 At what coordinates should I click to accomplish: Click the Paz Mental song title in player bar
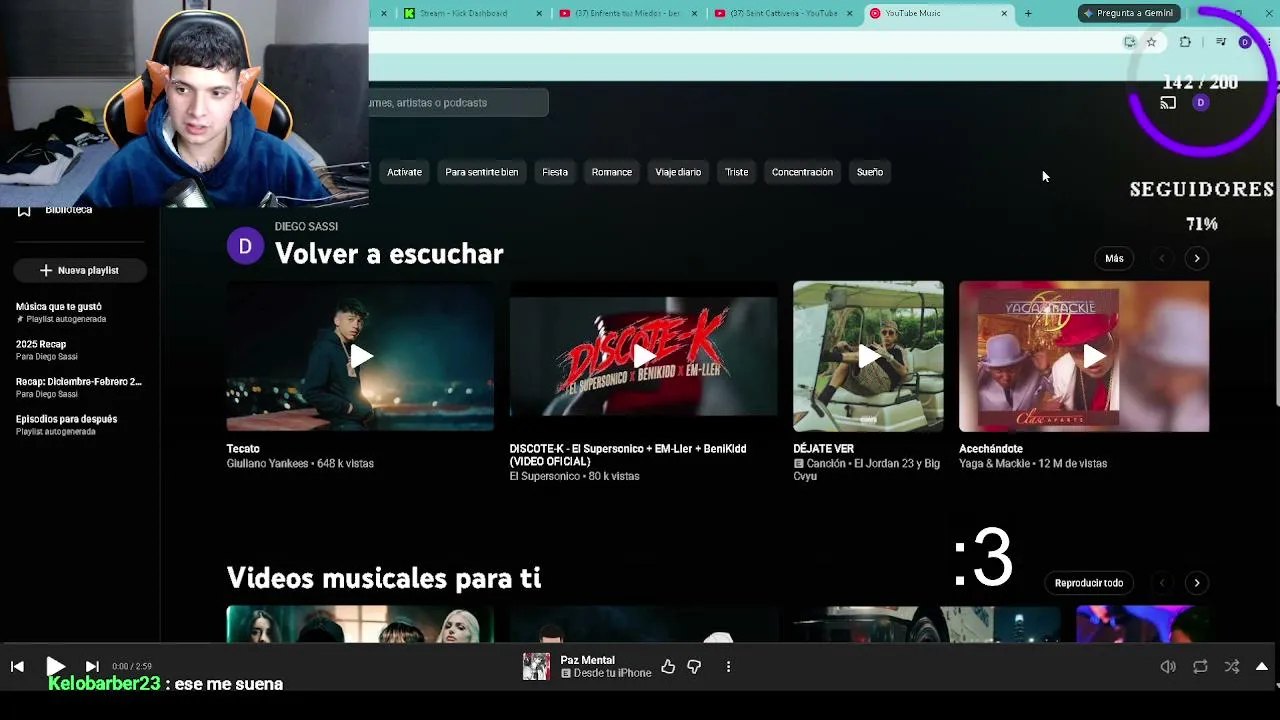coord(588,660)
